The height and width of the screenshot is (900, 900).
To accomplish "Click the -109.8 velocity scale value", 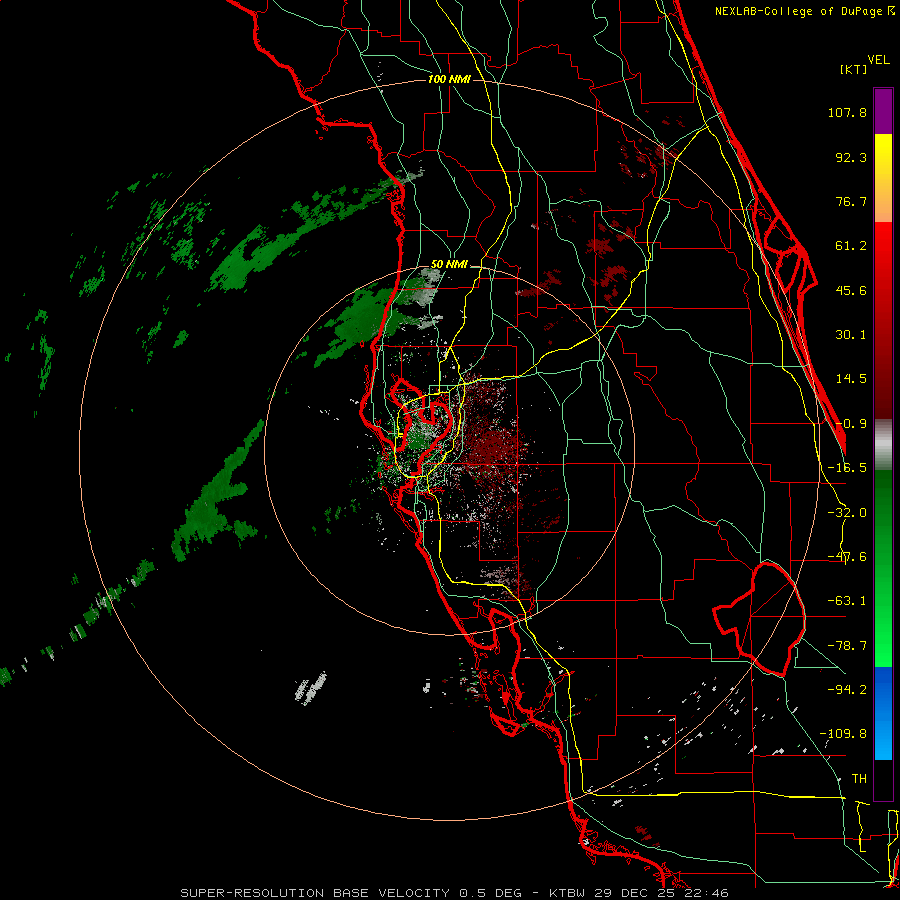I will 843,734.
